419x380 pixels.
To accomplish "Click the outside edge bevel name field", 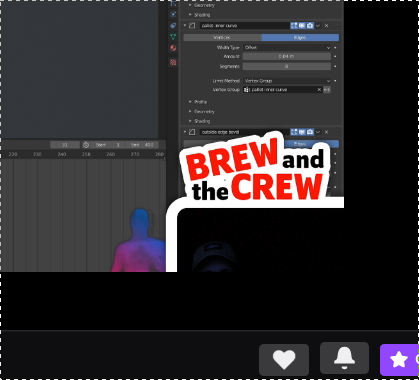I will pyautogui.click(x=245, y=132).
